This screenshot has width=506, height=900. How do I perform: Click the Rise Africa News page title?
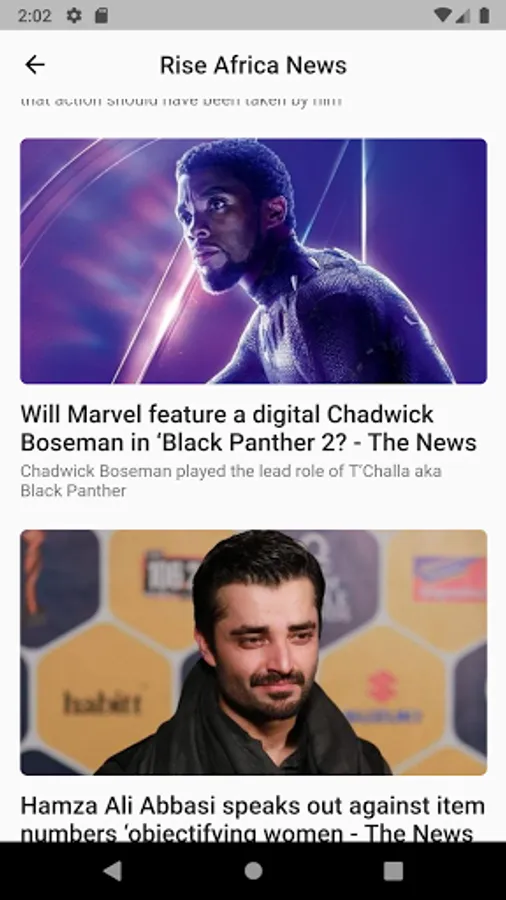click(x=253, y=65)
